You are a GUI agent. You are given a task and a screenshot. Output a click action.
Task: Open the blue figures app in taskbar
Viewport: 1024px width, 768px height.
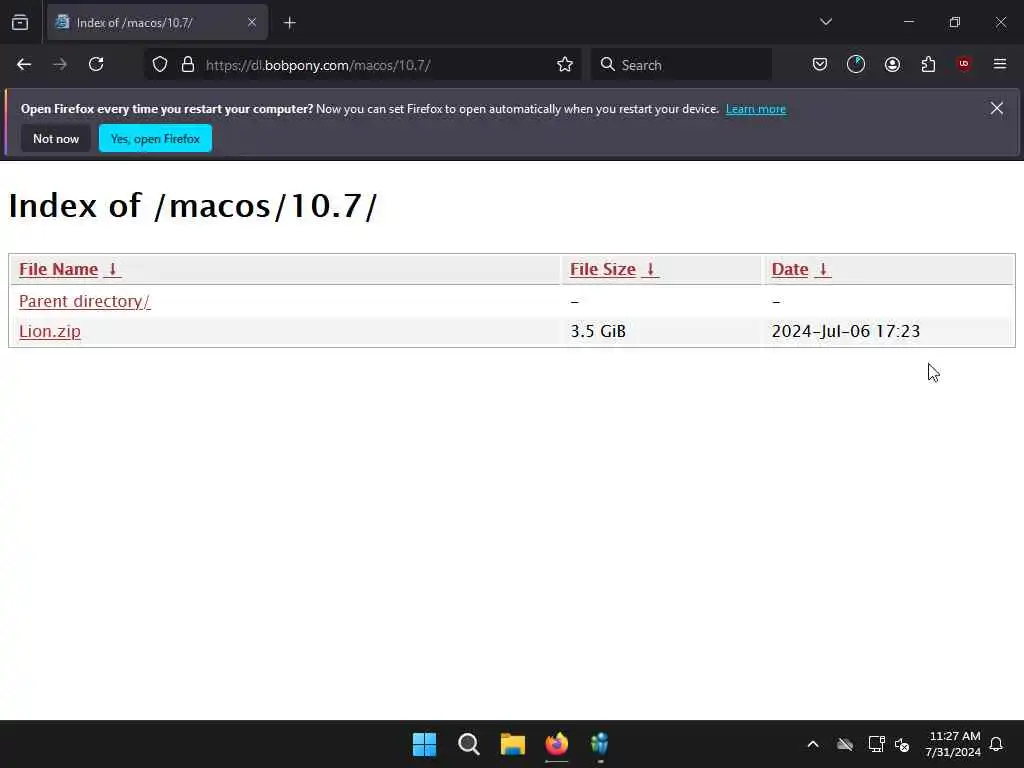(x=600, y=744)
